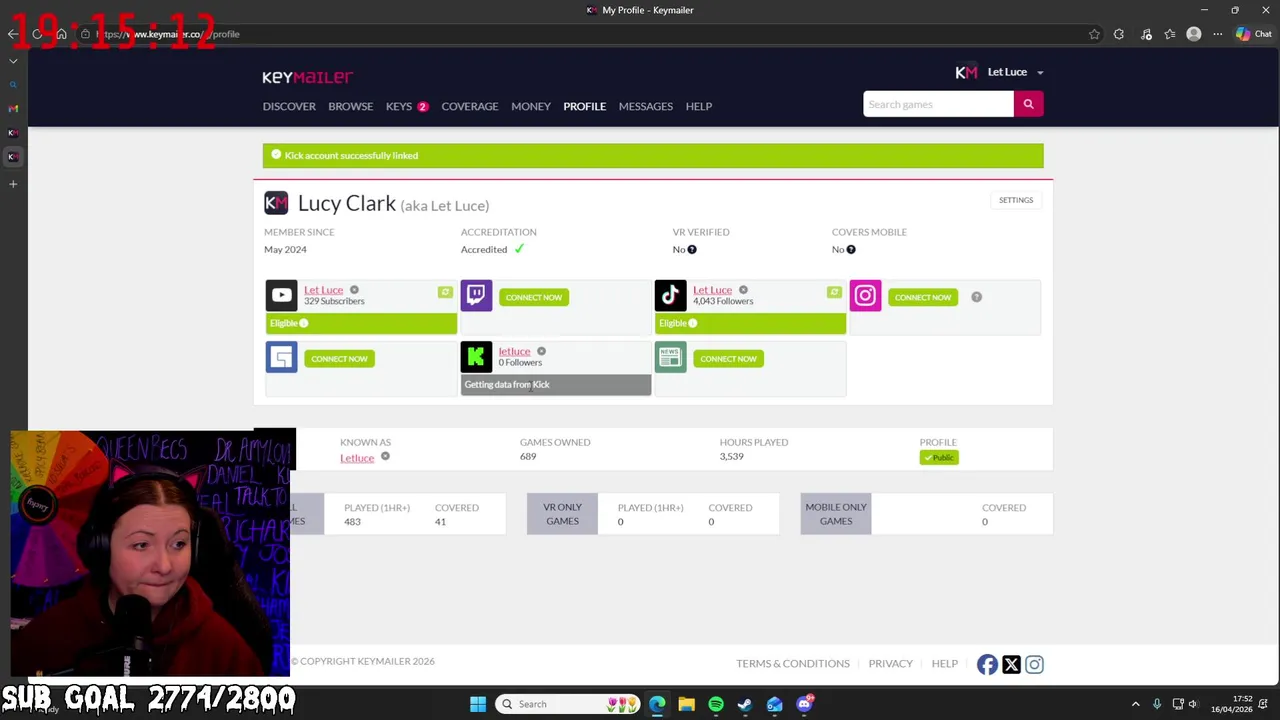
Task: Open the Messages menu item
Action: (x=645, y=106)
